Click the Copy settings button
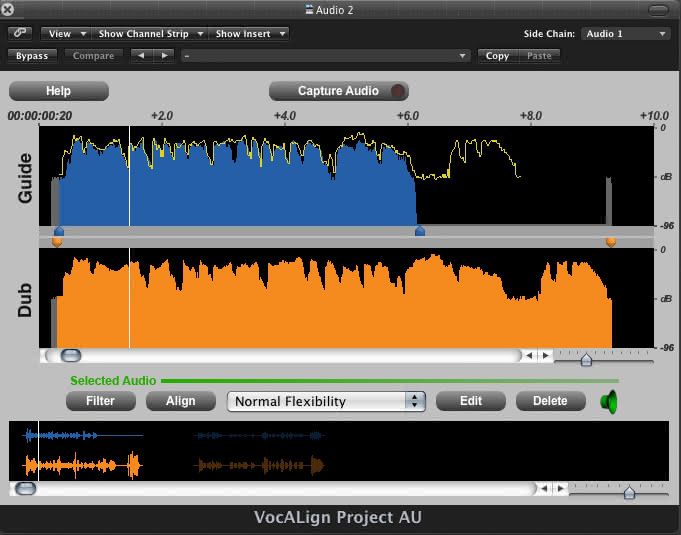Viewport: 681px width, 535px height. (x=497, y=56)
